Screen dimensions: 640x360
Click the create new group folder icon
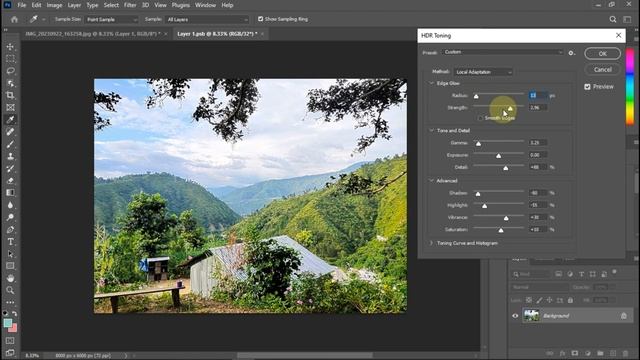tap(600, 353)
